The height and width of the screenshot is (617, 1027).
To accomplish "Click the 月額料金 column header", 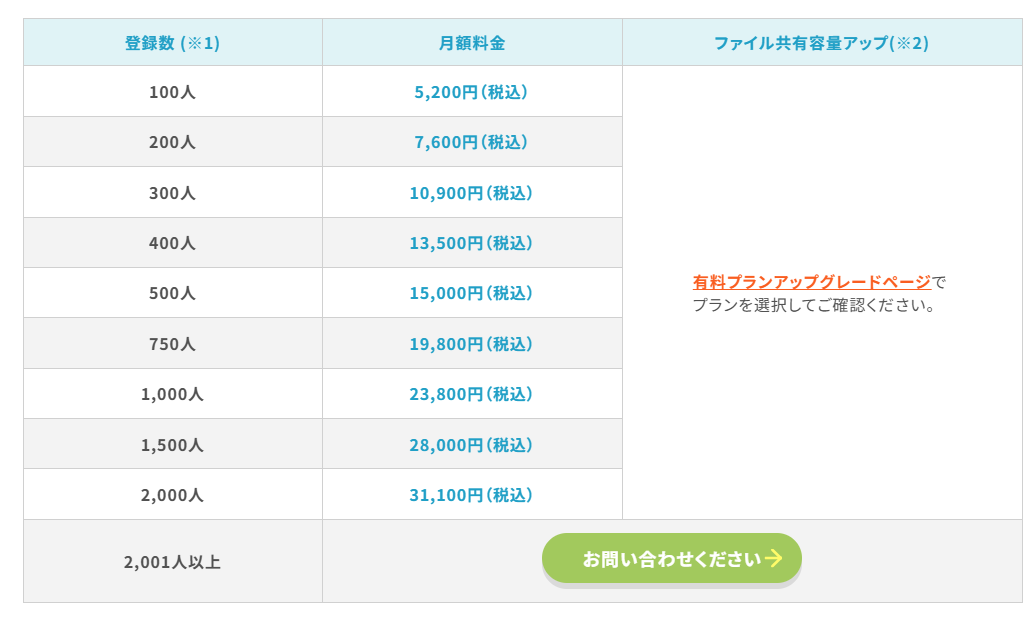I will pyautogui.click(x=471, y=43).
